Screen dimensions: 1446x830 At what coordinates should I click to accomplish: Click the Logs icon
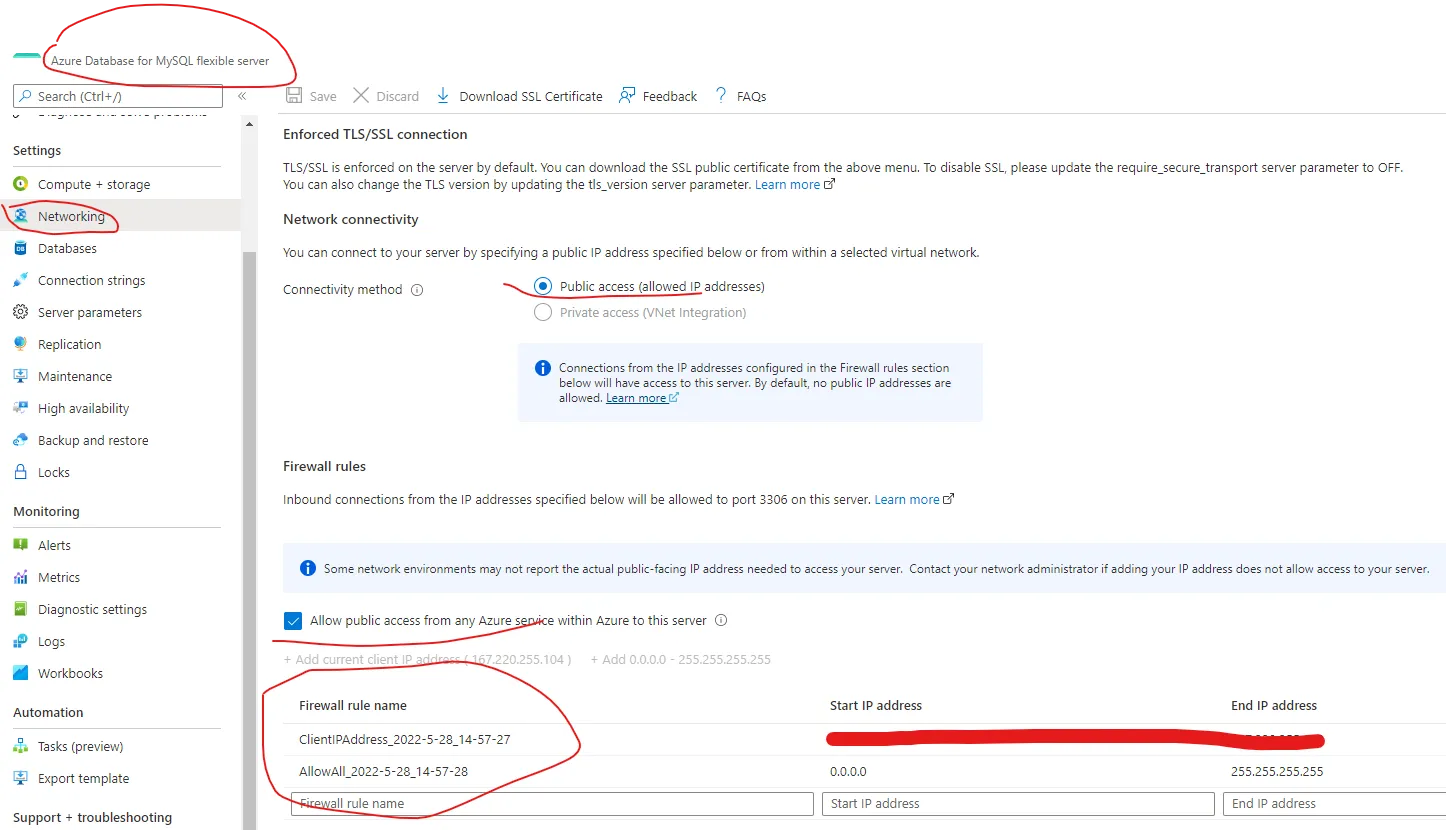[x=20, y=641]
